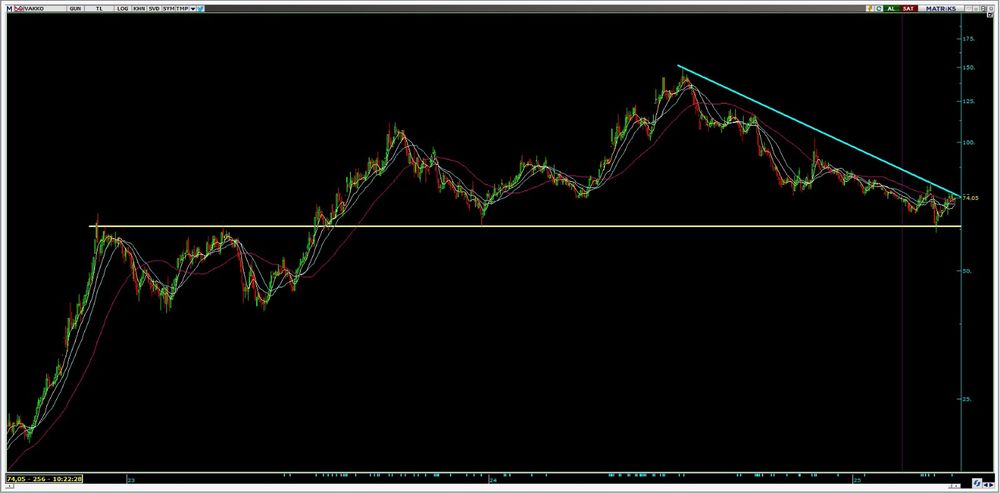
Task: Click the 25 level on price axis
Action: pyautogui.click(x=968, y=399)
